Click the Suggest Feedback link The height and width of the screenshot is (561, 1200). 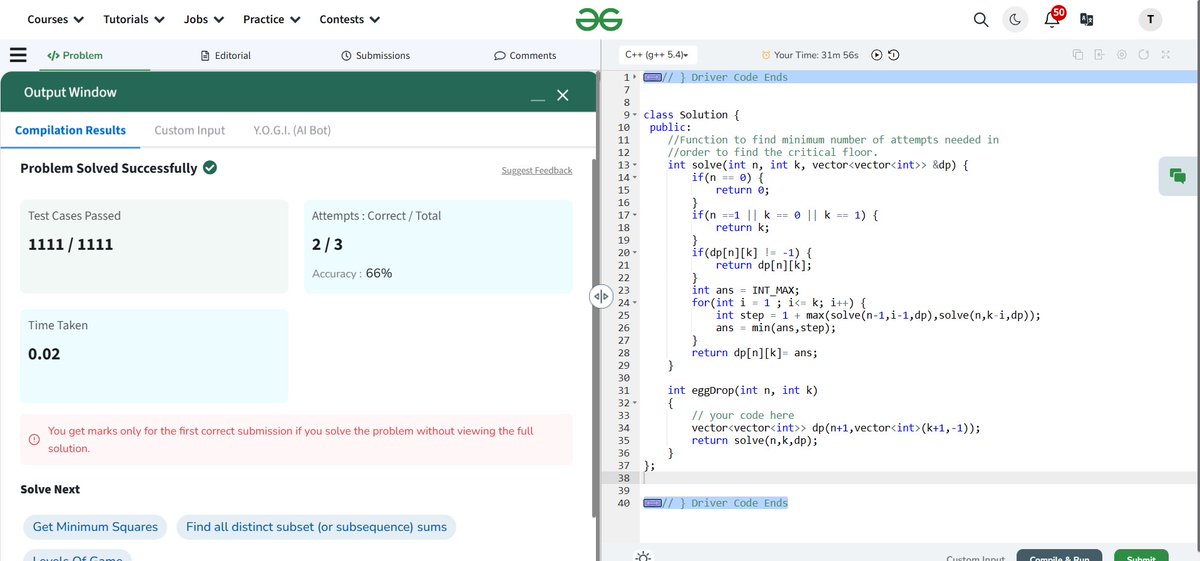click(x=537, y=171)
